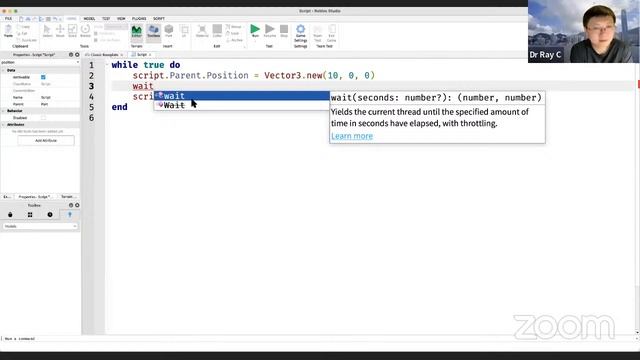
Task: Choose the Select tool in the ribbon
Action: 47,31
